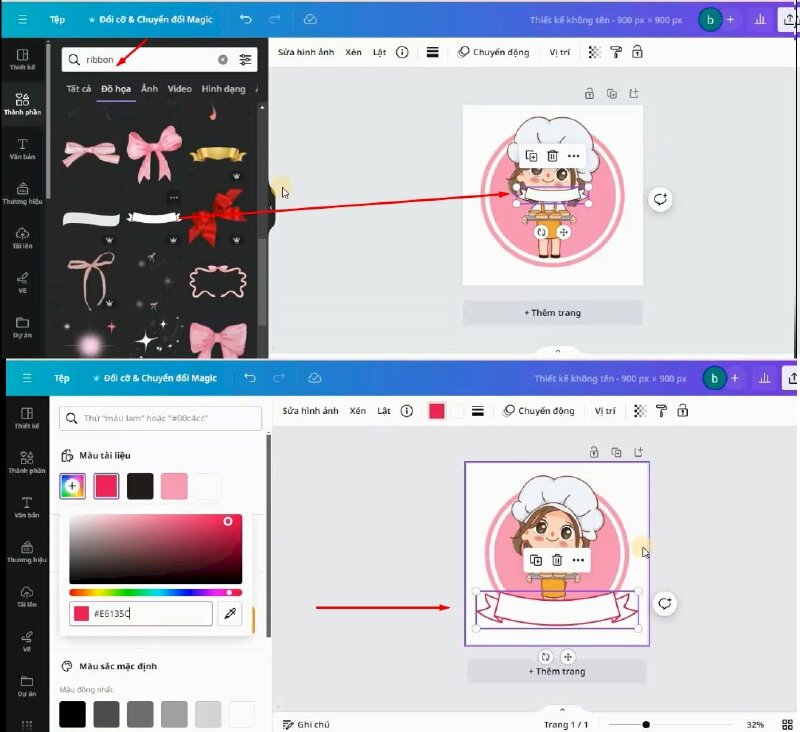This screenshot has height=732, width=800.
Task: Click the zoom slider handle
Action: 646,724
